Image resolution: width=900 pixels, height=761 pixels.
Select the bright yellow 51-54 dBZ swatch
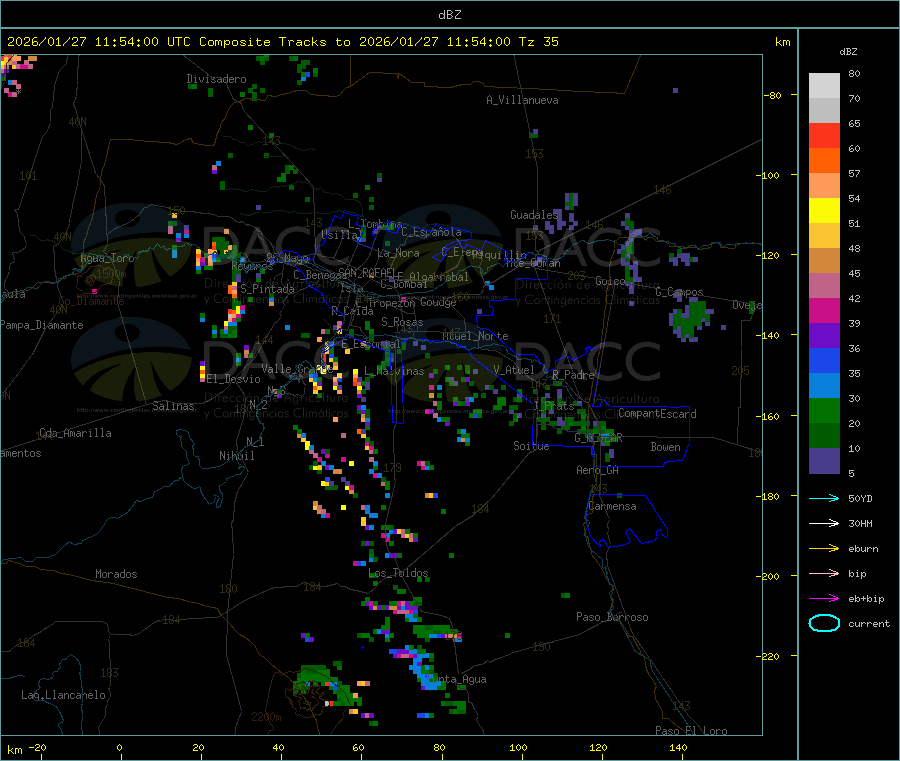coord(824,211)
